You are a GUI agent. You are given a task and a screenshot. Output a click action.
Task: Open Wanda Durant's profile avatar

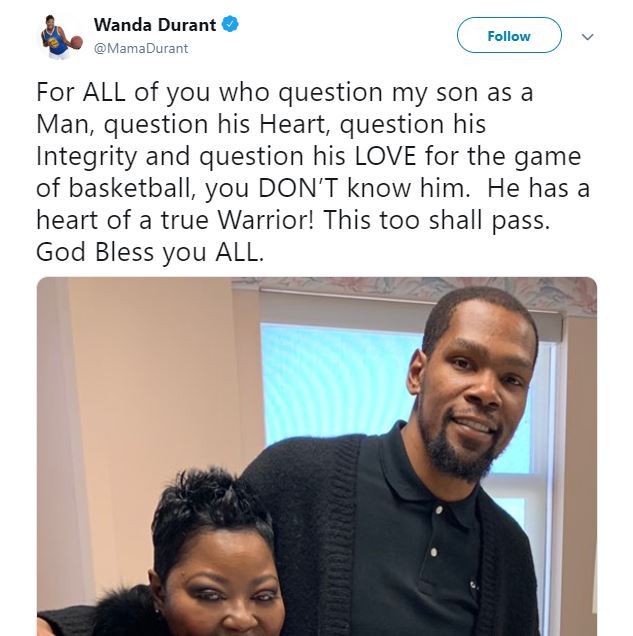tap(60, 37)
